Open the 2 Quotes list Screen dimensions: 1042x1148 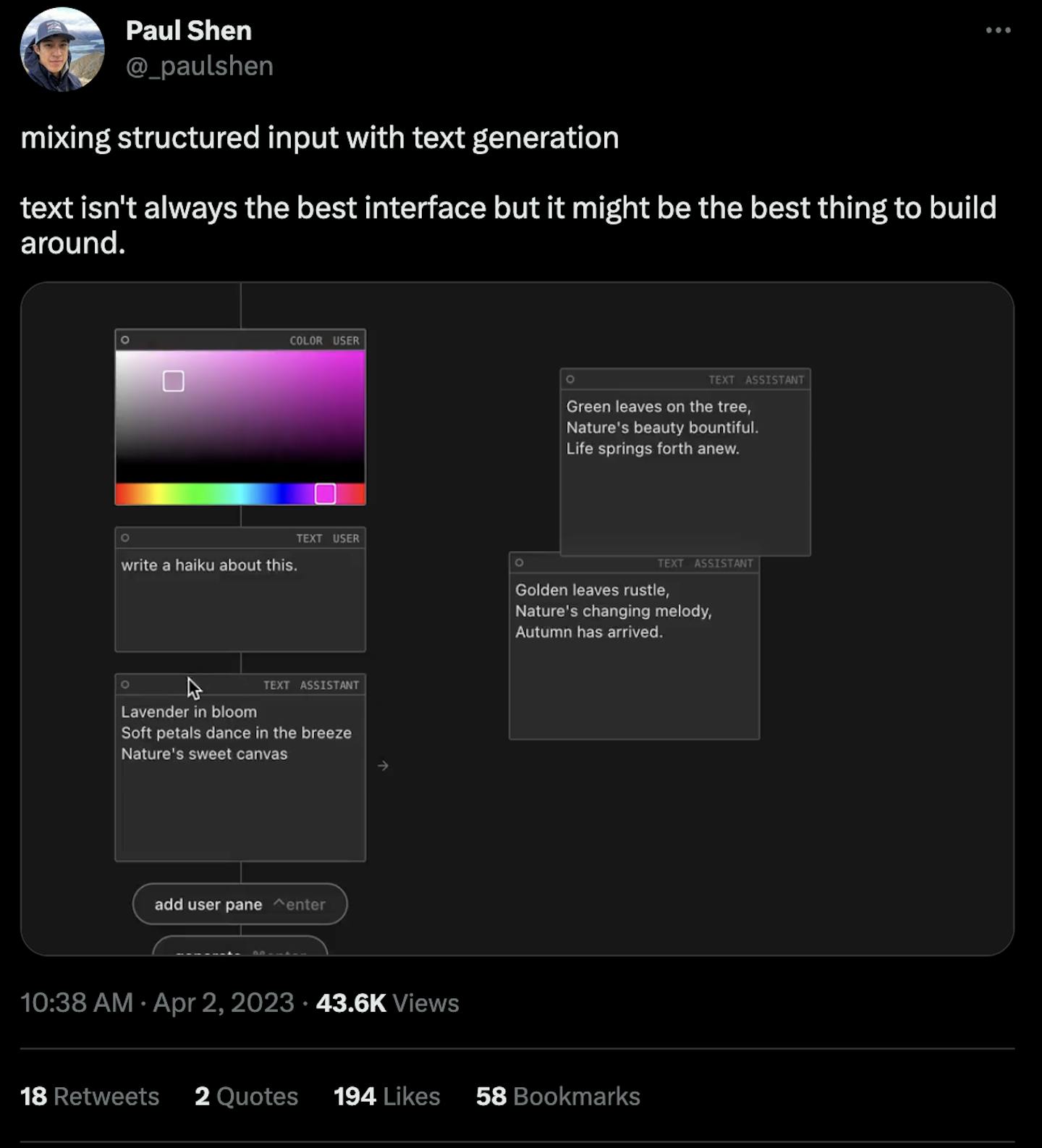click(246, 1097)
